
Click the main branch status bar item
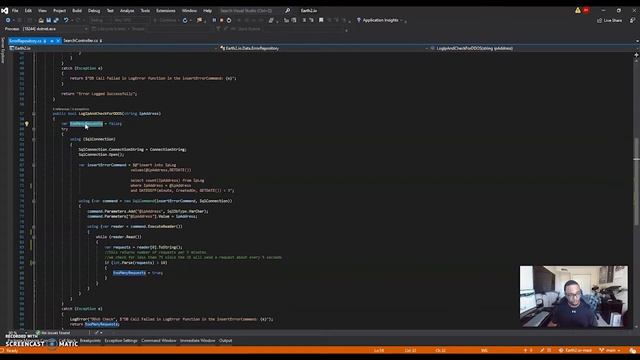point(610,350)
